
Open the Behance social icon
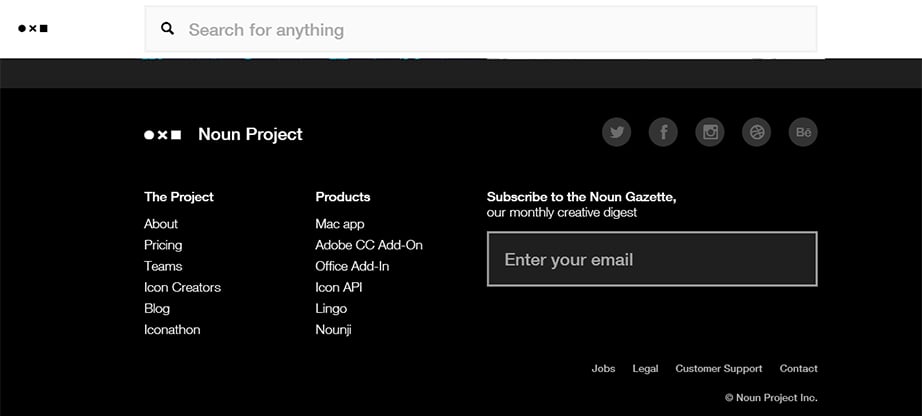pos(803,132)
